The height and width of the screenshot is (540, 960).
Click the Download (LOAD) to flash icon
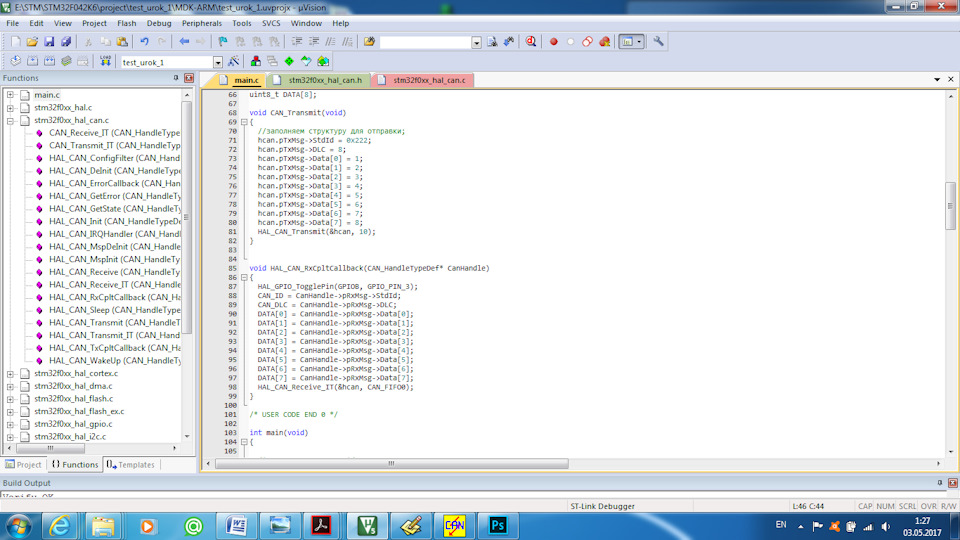click(x=105, y=62)
